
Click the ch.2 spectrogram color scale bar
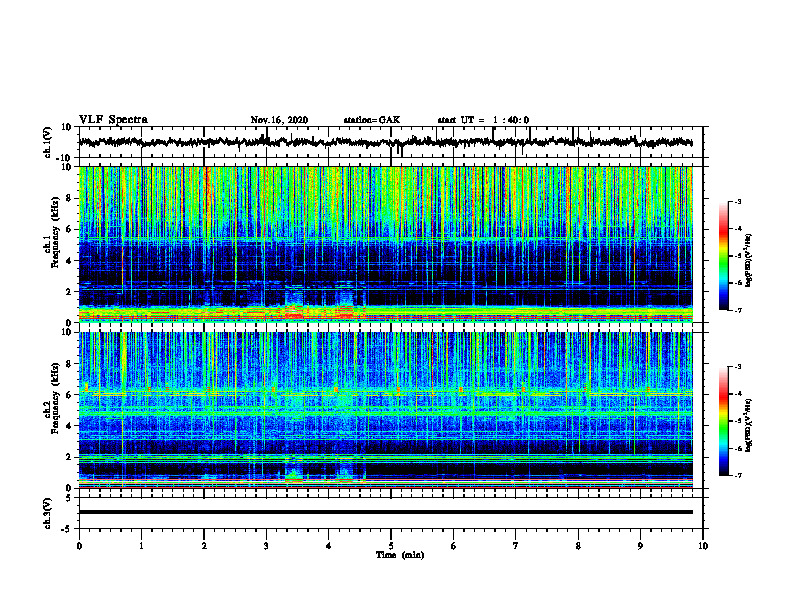click(723, 421)
